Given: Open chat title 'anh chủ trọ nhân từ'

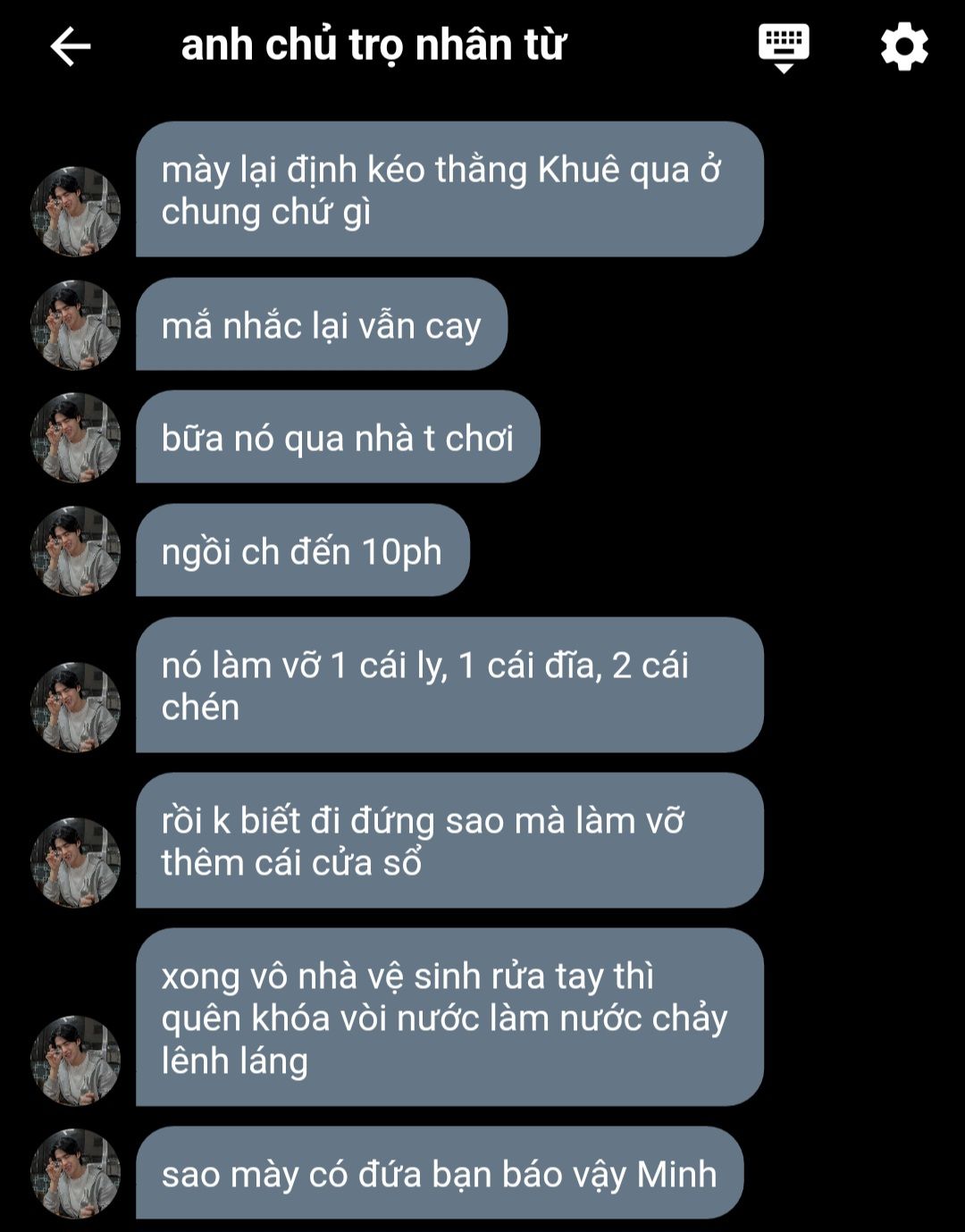Looking at the screenshot, I should click(373, 45).
